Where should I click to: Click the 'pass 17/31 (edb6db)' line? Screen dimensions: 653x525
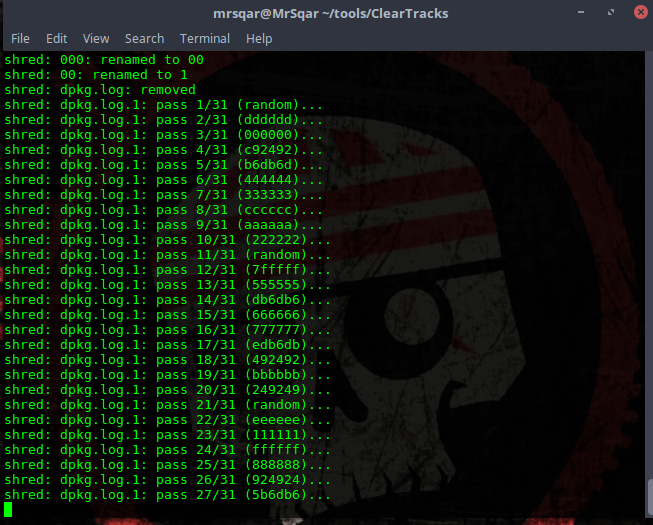click(x=166, y=344)
